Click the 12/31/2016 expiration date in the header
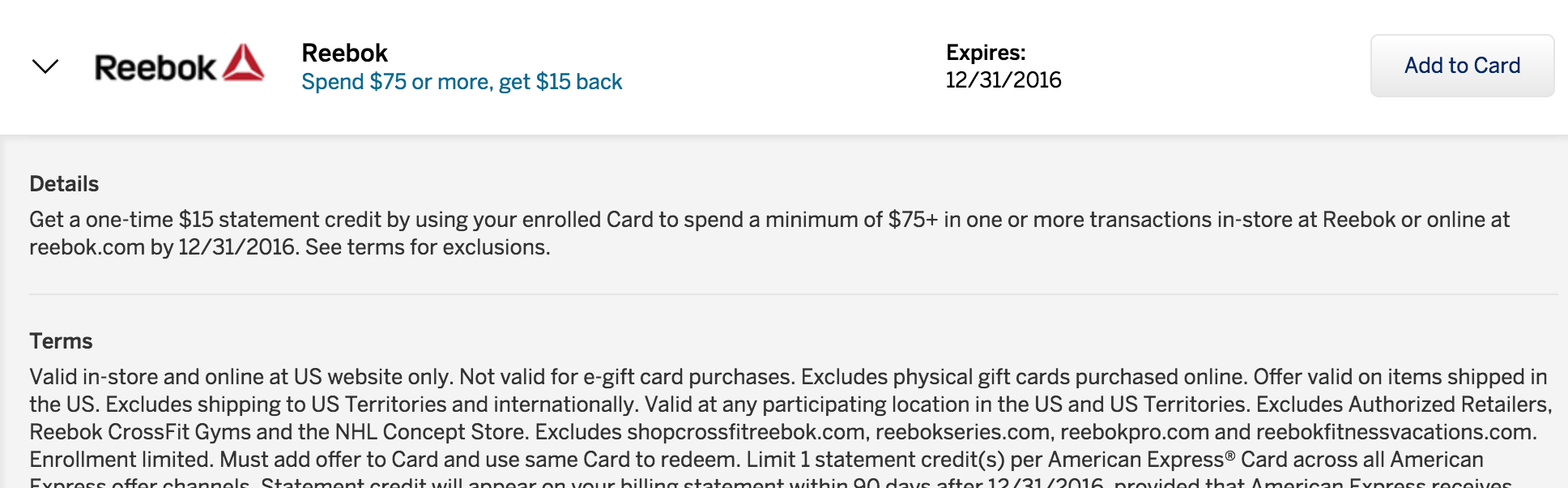The width and height of the screenshot is (1568, 488). [x=1003, y=80]
